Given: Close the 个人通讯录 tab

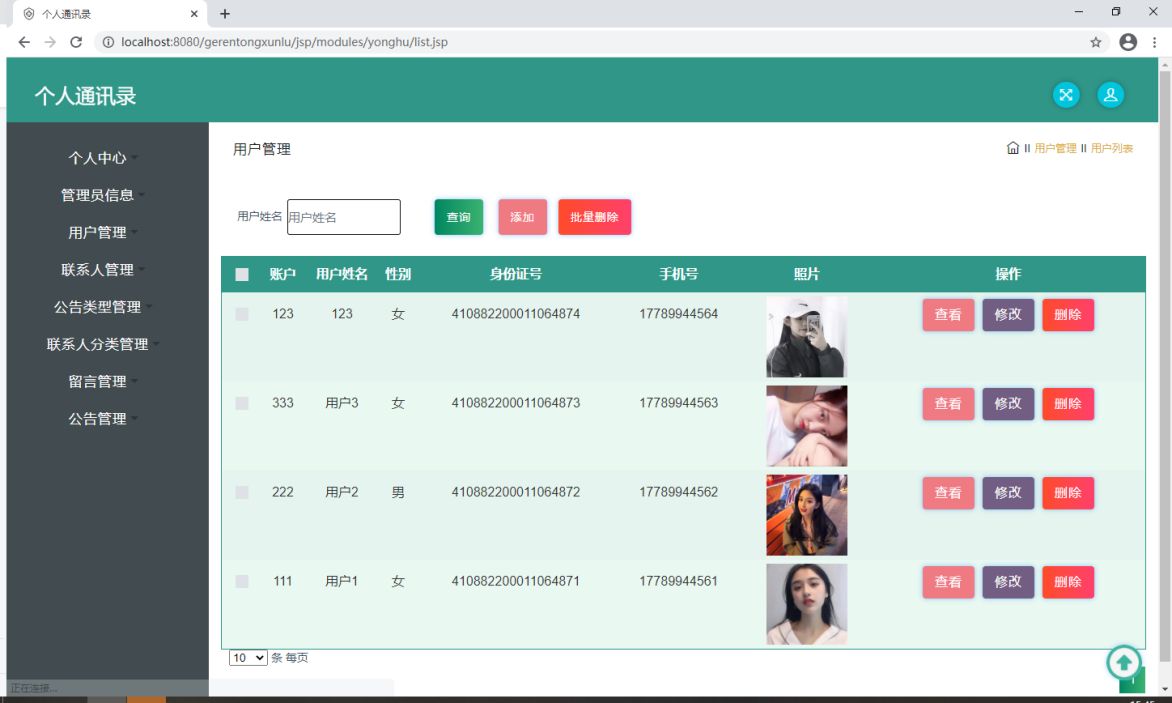Looking at the screenshot, I should (x=194, y=13).
